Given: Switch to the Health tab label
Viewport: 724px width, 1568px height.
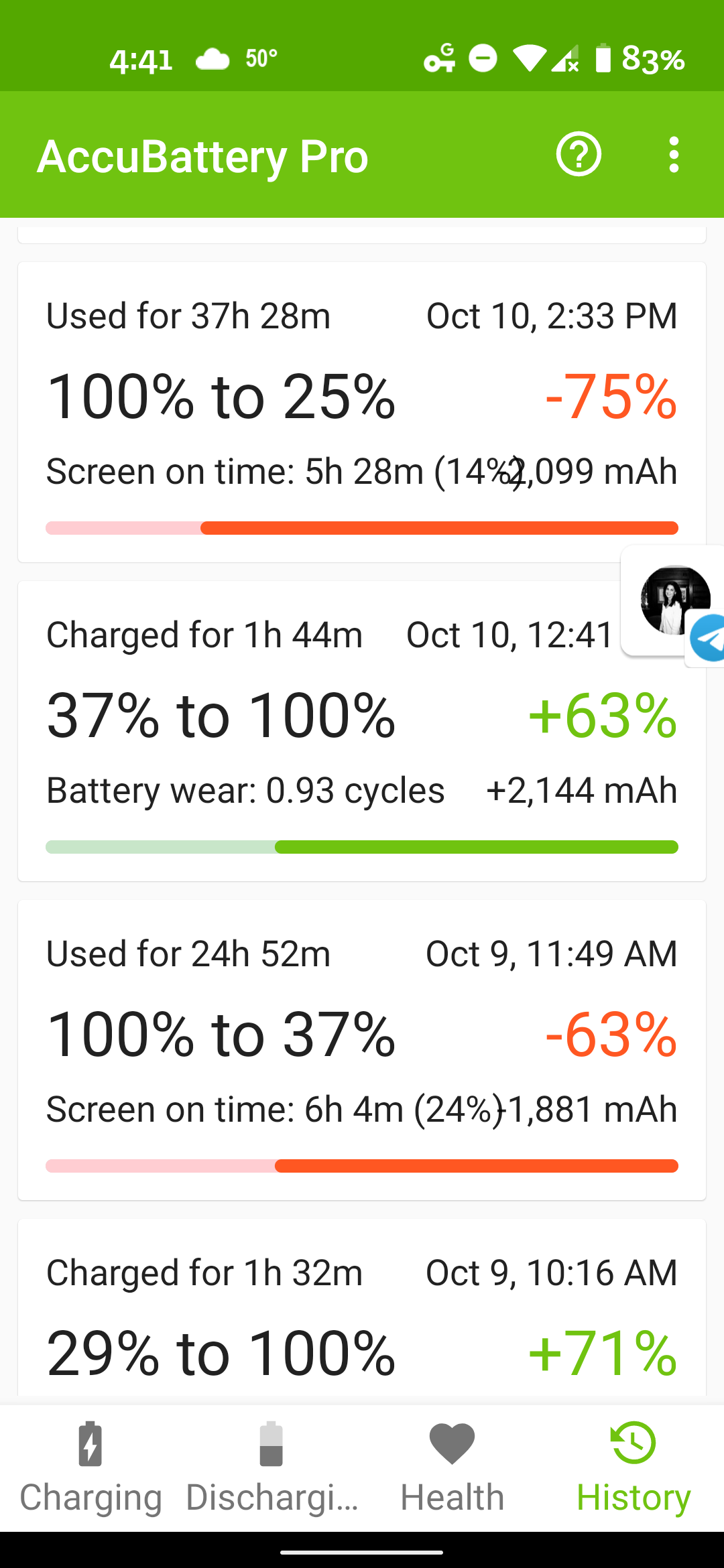Looking at the screenshot, I should coord(452,1497).
